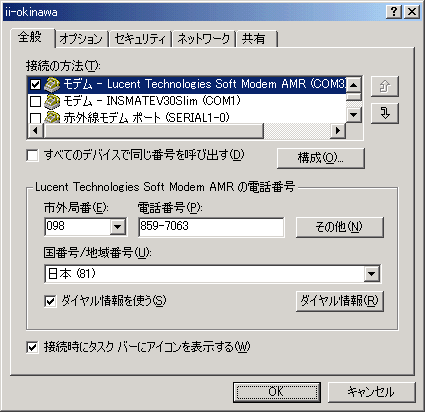Click device list scroll right arrow
This screenshot has height=412, width=425.
(338, 131)
